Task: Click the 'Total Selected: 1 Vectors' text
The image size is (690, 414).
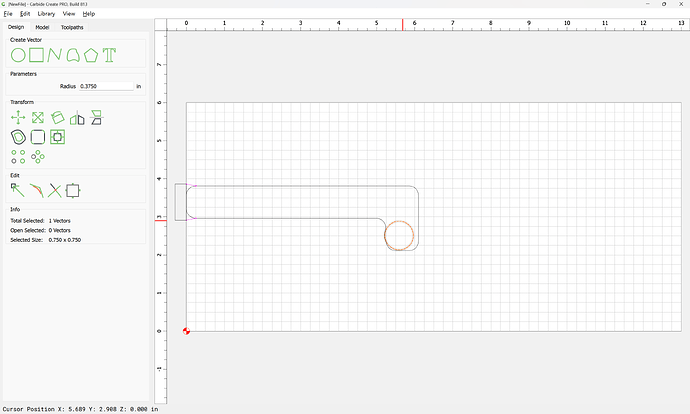Action: [x=40, y=221]
